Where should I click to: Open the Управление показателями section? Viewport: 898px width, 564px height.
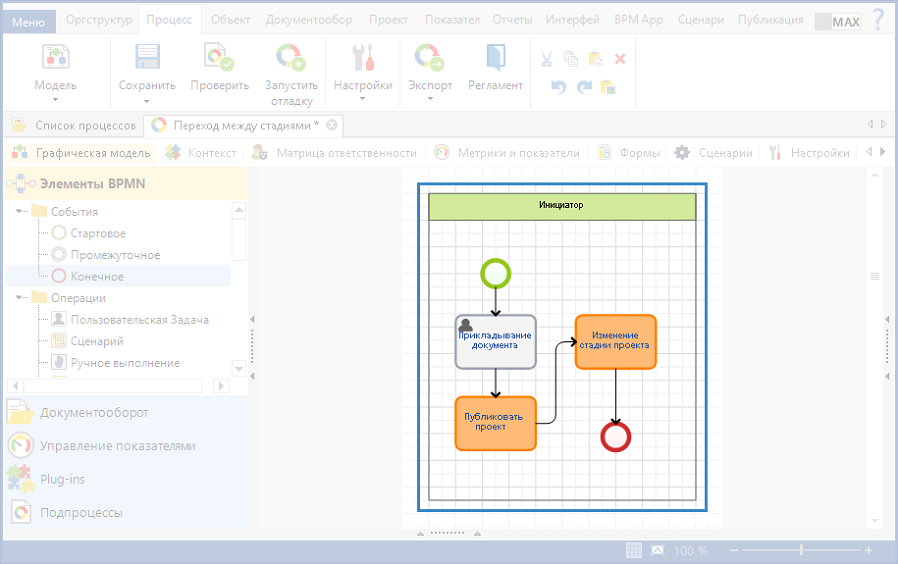coord(126,445)
